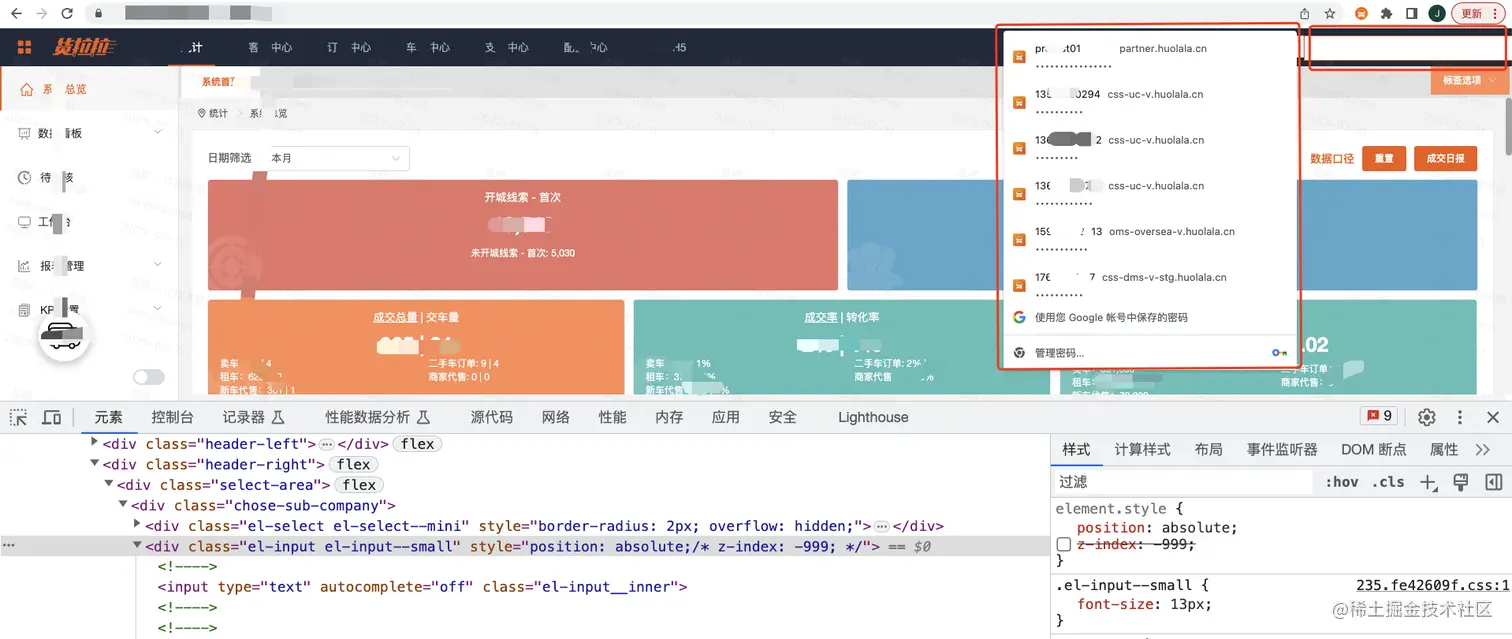Screen dimensions: 1512x639
Task: Expand the header-left div node
Action: [94, 442]
